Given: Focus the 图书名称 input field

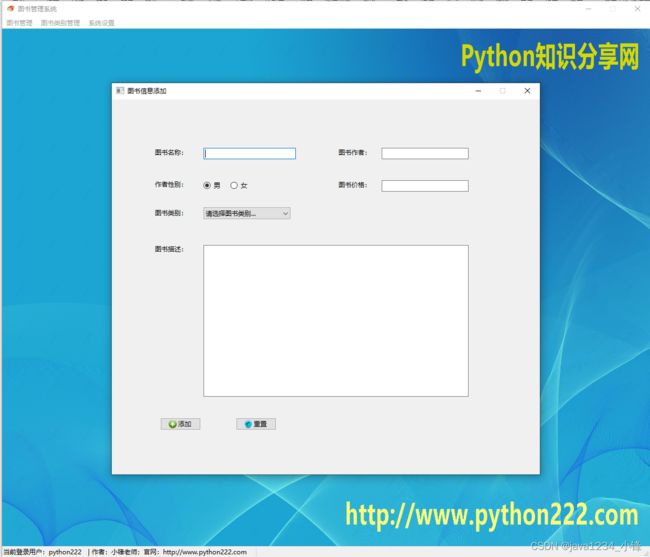Looking at the screenshot, I should [250, 153].
